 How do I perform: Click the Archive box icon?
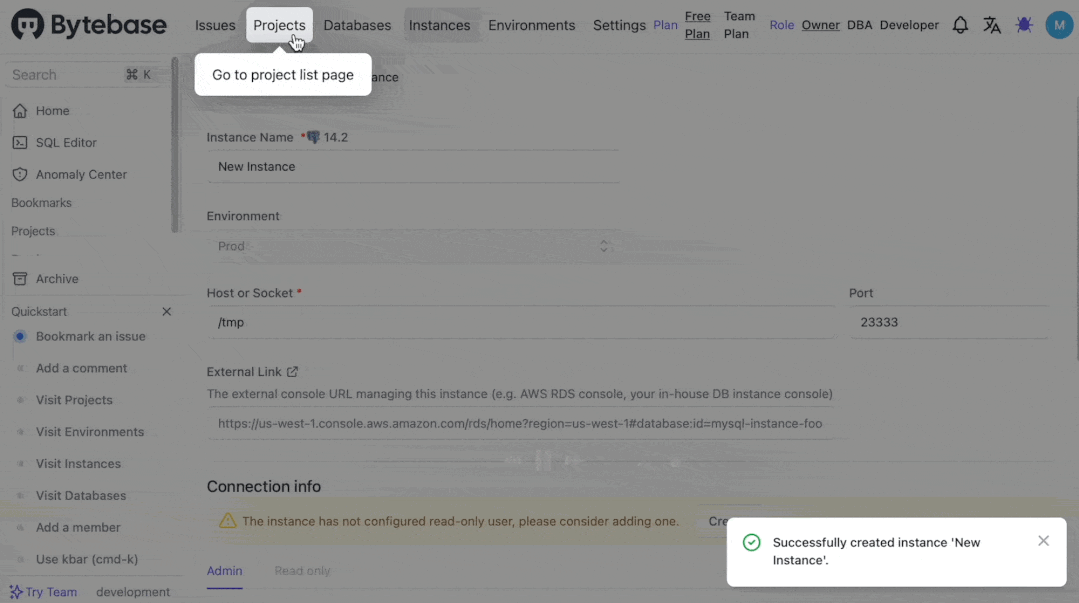(20, 279)
